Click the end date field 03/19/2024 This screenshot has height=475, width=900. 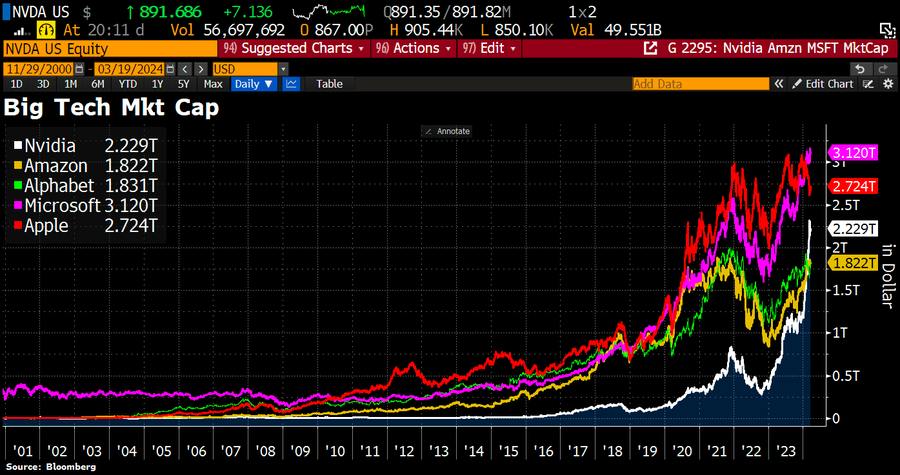130,69
